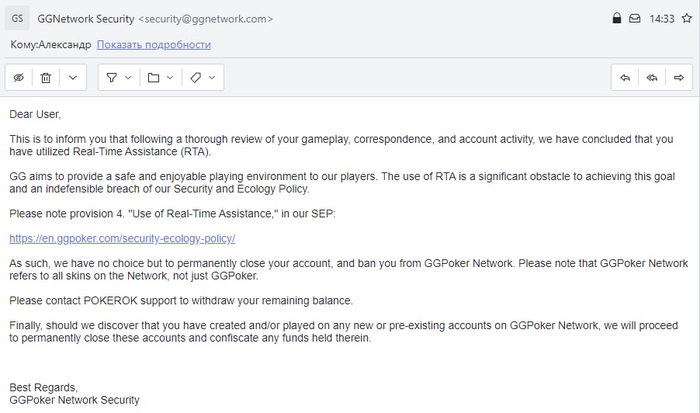700x413 pixels.
Task: Reply to the sender
Action: 625,78
